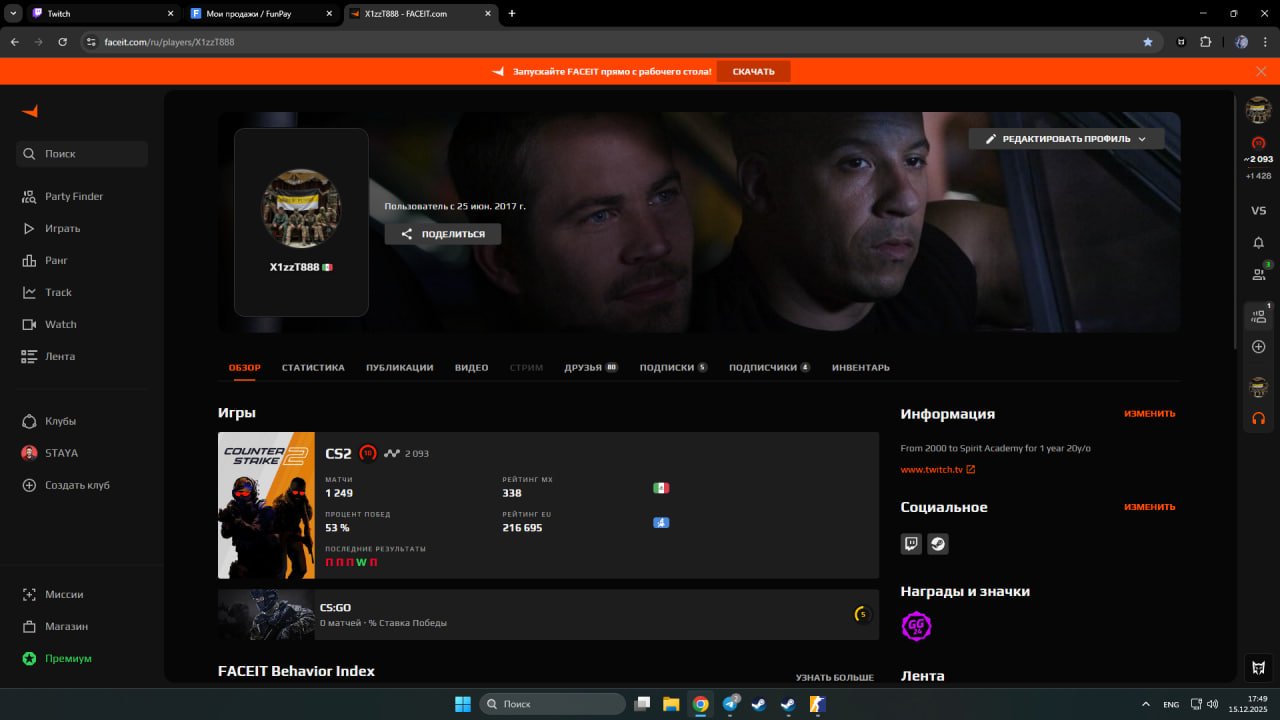
Task: Open the ИНВЕНТАРЬ tab
Action: pos(860,367)
